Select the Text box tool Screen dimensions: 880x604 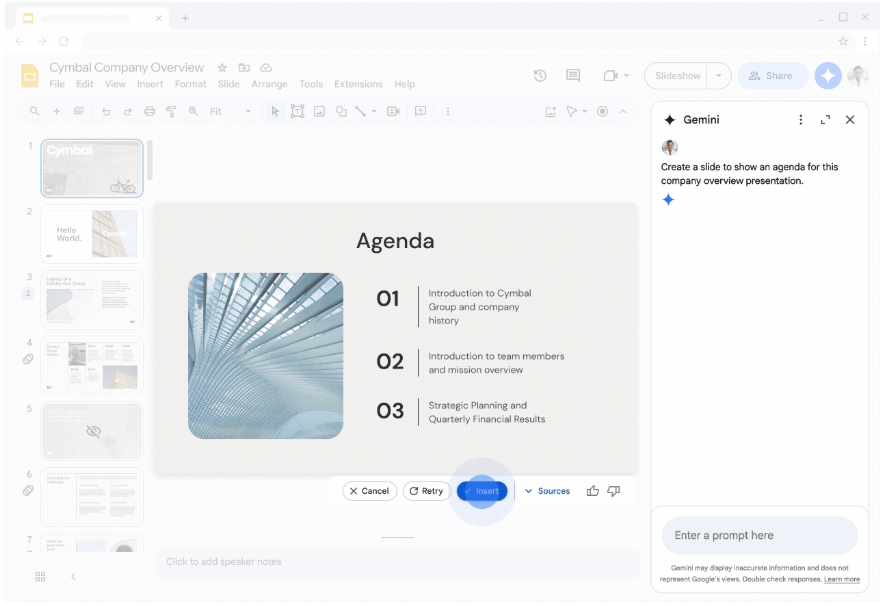point(297,111)
